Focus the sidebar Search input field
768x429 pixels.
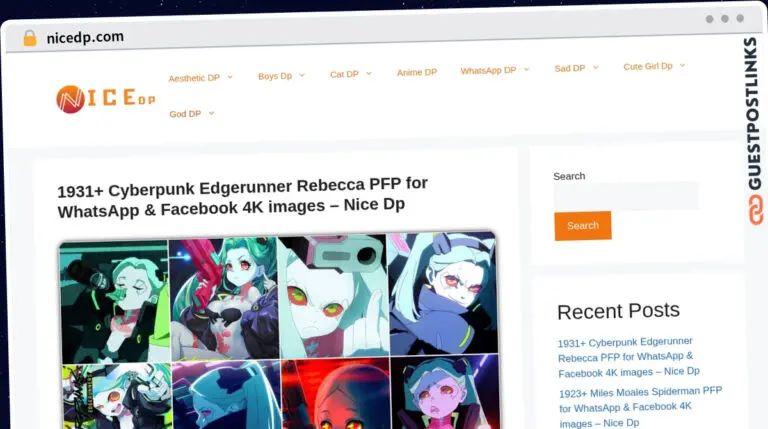[x=625, y=196]
